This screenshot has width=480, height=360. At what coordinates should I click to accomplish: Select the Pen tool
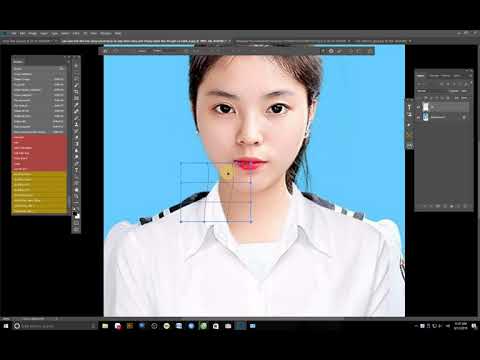(x=76, y=163)
